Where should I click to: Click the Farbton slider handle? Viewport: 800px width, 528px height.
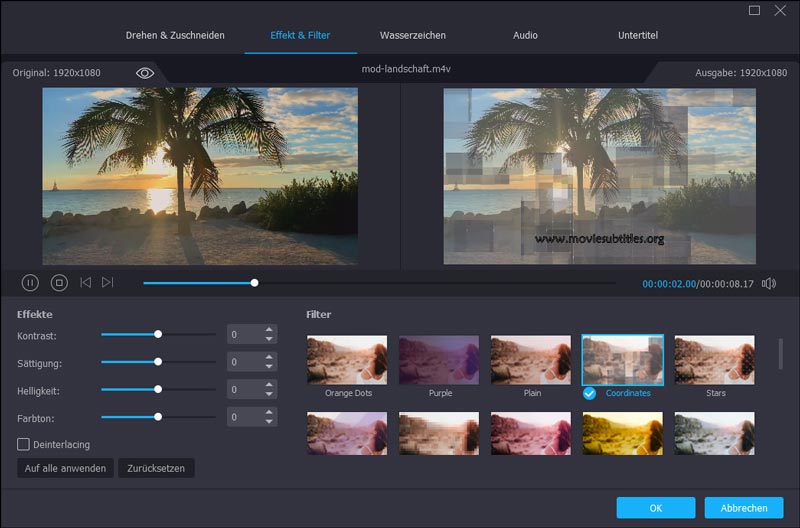(x=158, y=416)
